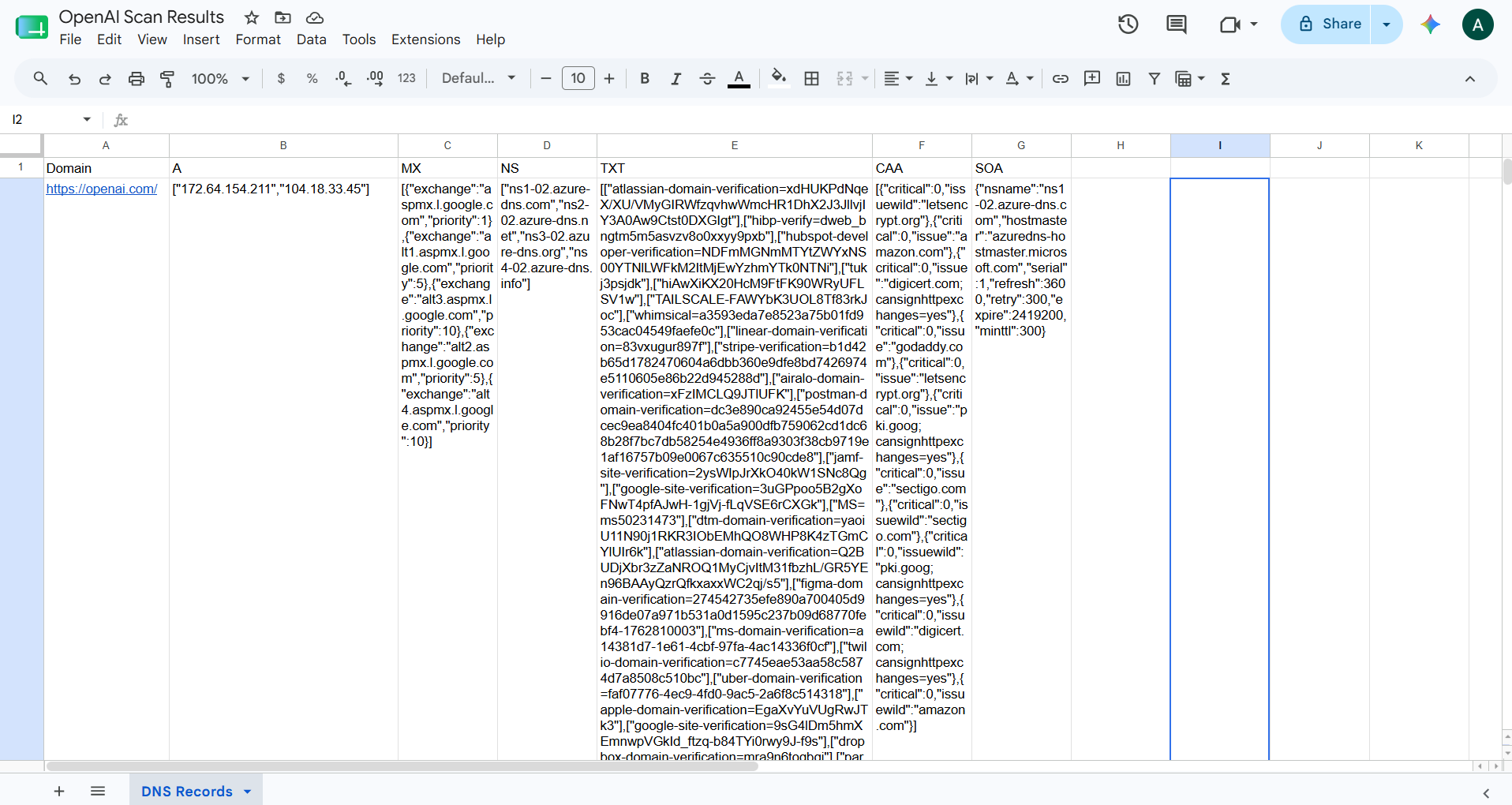Open the zoom level dropdown
Screen dimensions: 1512x805
pyautogui.click(x=220, y=78)
